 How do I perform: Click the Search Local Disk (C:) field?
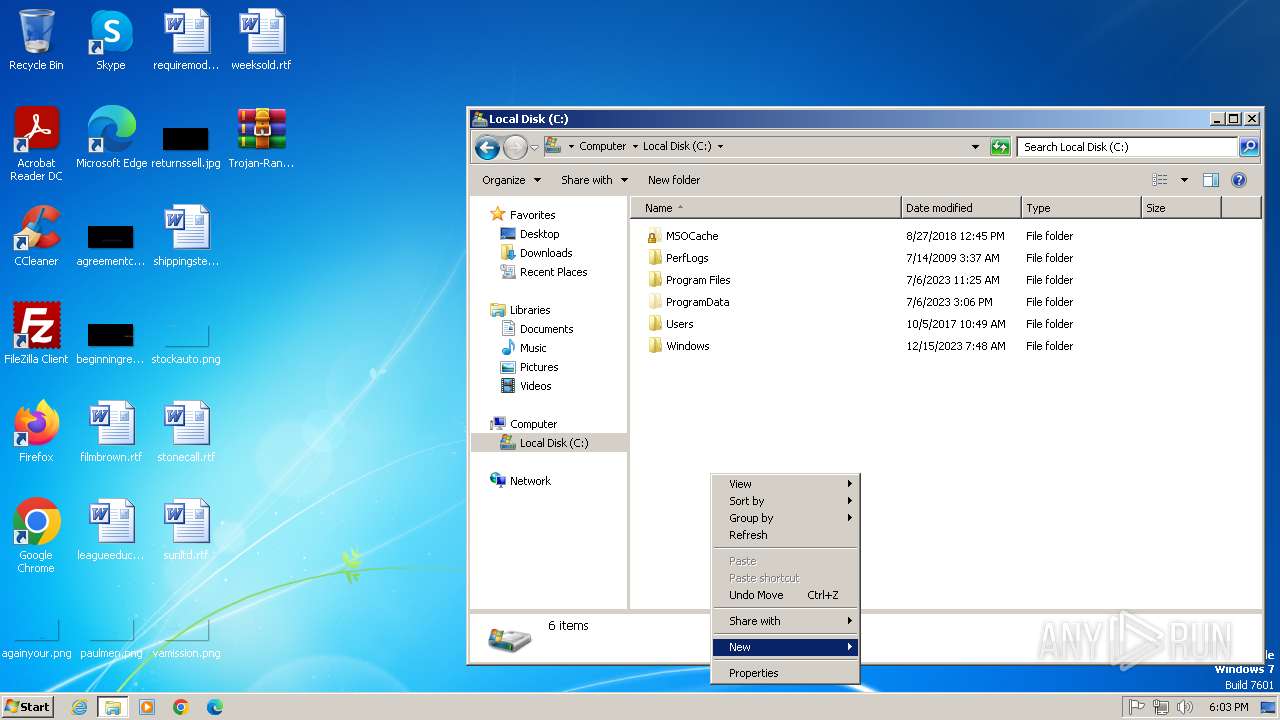coord(1128,146)
